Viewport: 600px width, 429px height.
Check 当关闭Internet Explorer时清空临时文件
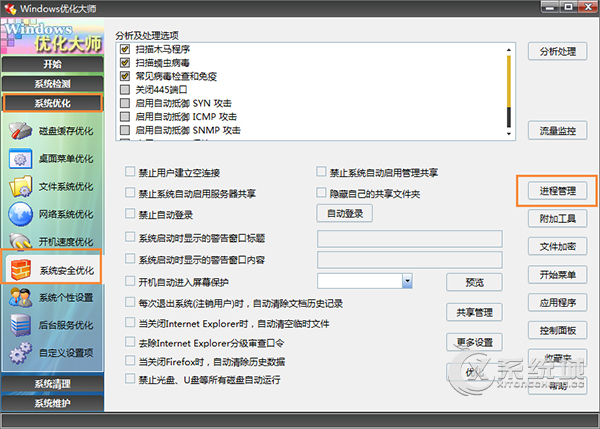click(130, 323)
